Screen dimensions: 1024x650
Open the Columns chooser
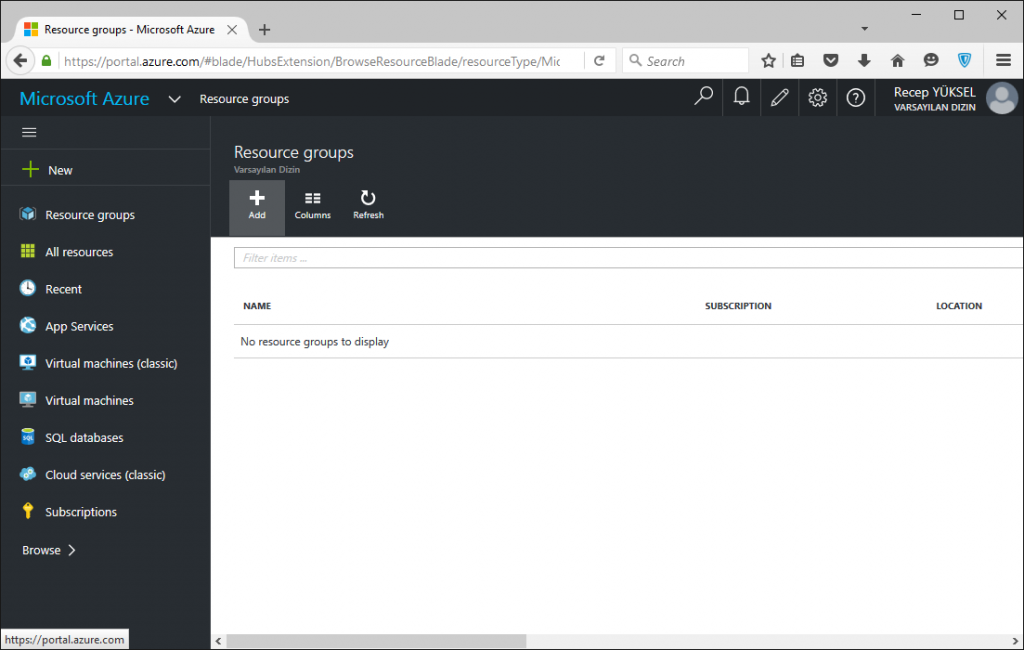click(x=312, y=207)
